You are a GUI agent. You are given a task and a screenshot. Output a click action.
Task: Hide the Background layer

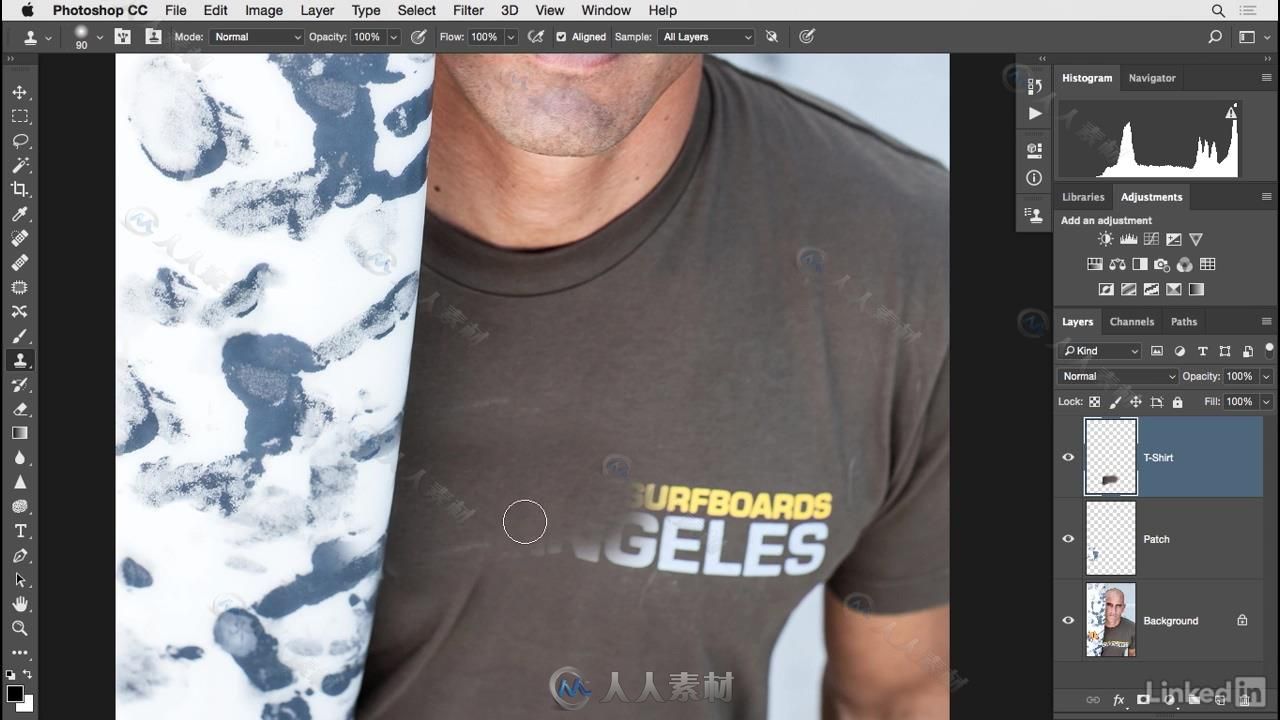tap(1068, 620)
